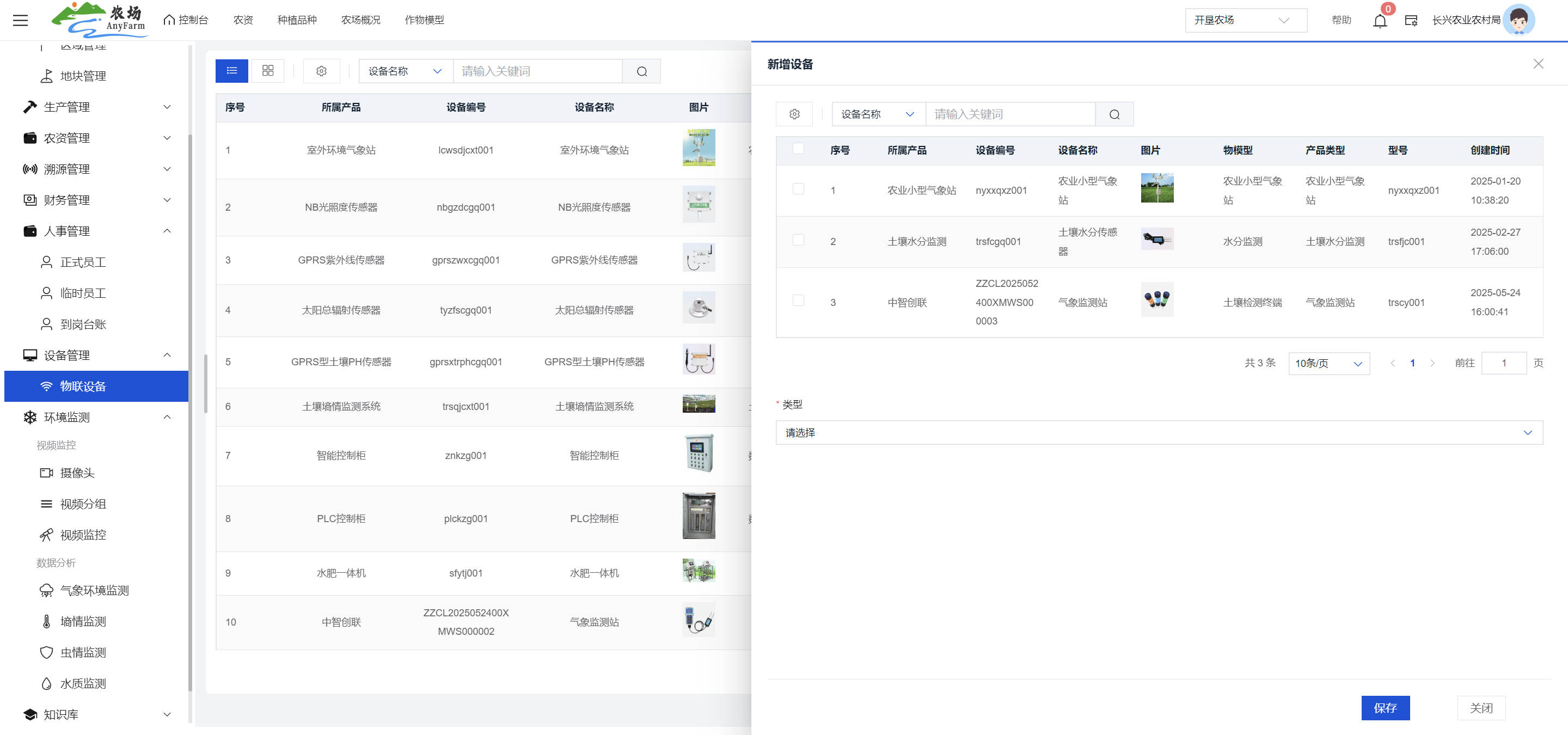Switch to grid card view

click(268, 71)
